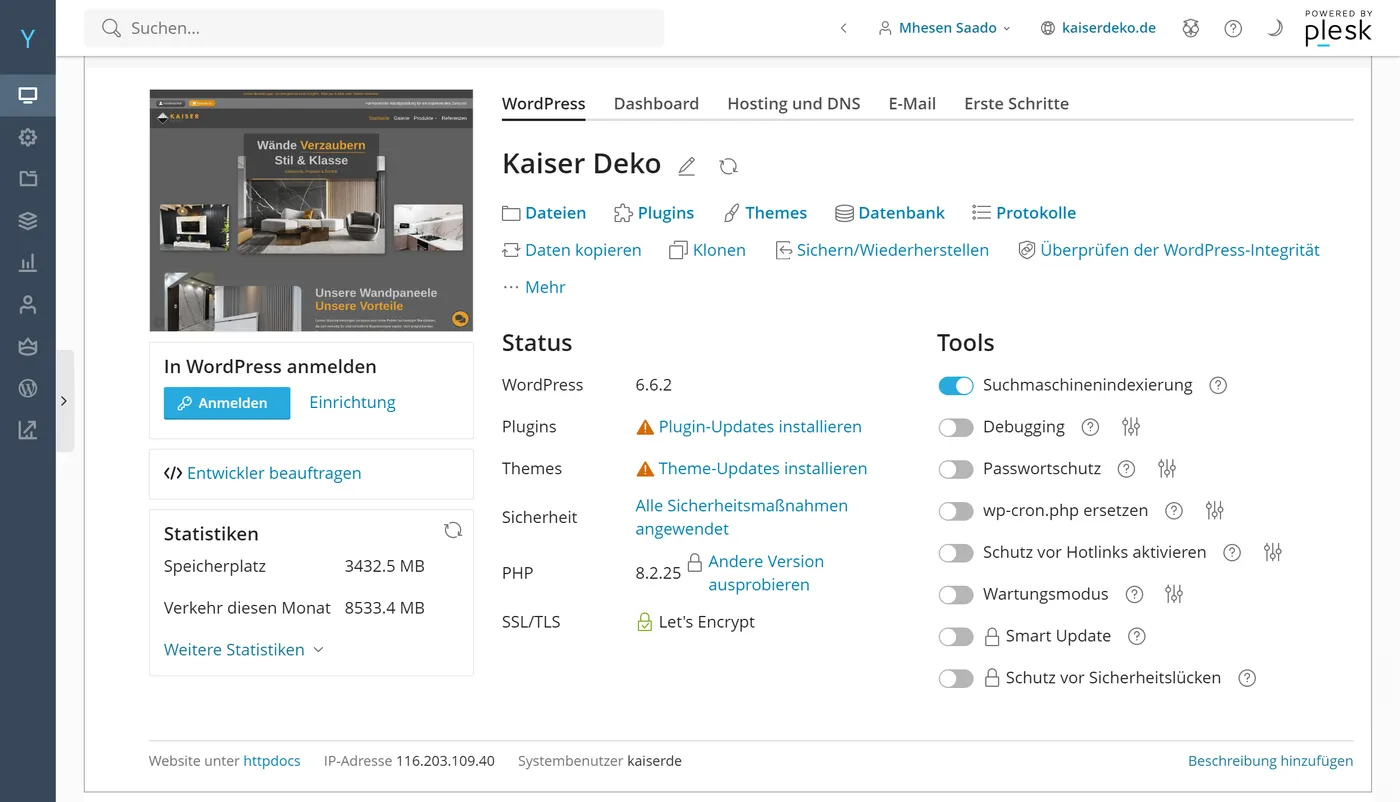Open the help question mark in top bar
Image resolution: width=1400 pixels, height=802 pixels.
click(x=1233, y=28)
